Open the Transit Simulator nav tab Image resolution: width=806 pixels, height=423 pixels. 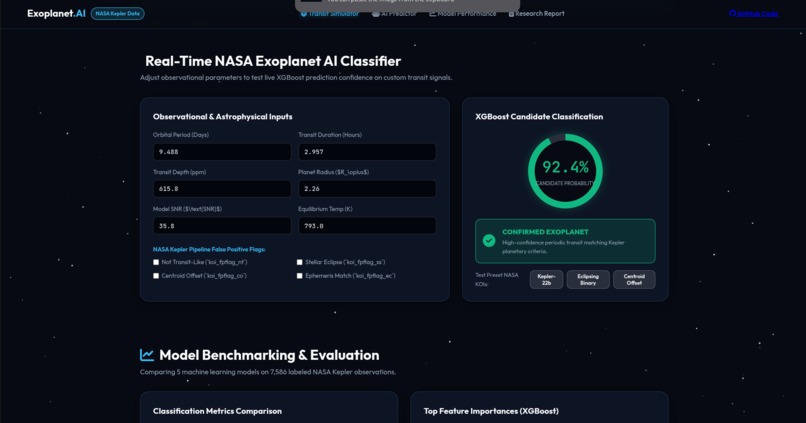point(329,14)
